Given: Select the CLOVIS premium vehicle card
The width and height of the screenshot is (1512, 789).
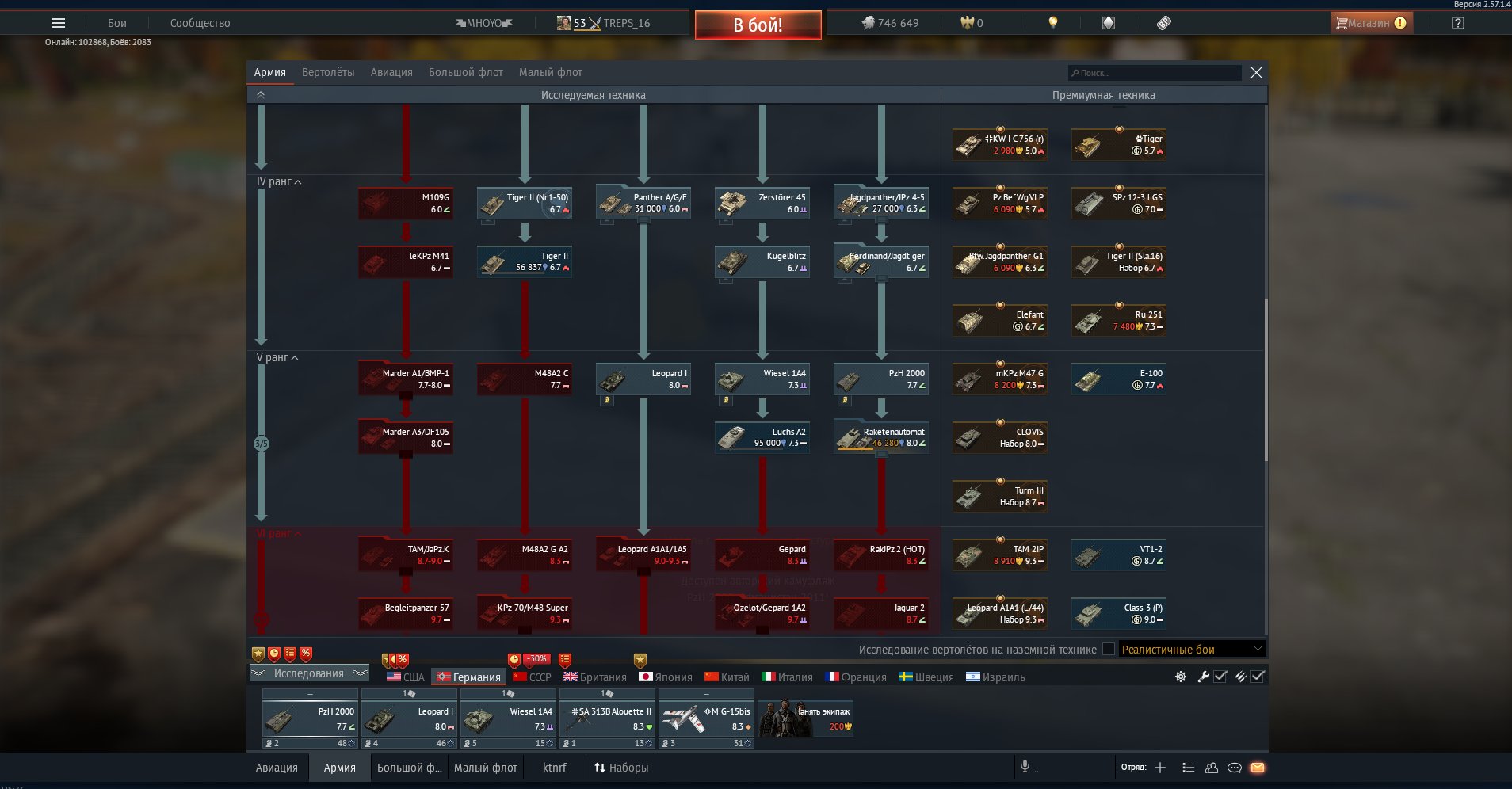Looking at the screenshot, I should click(999, 438).
